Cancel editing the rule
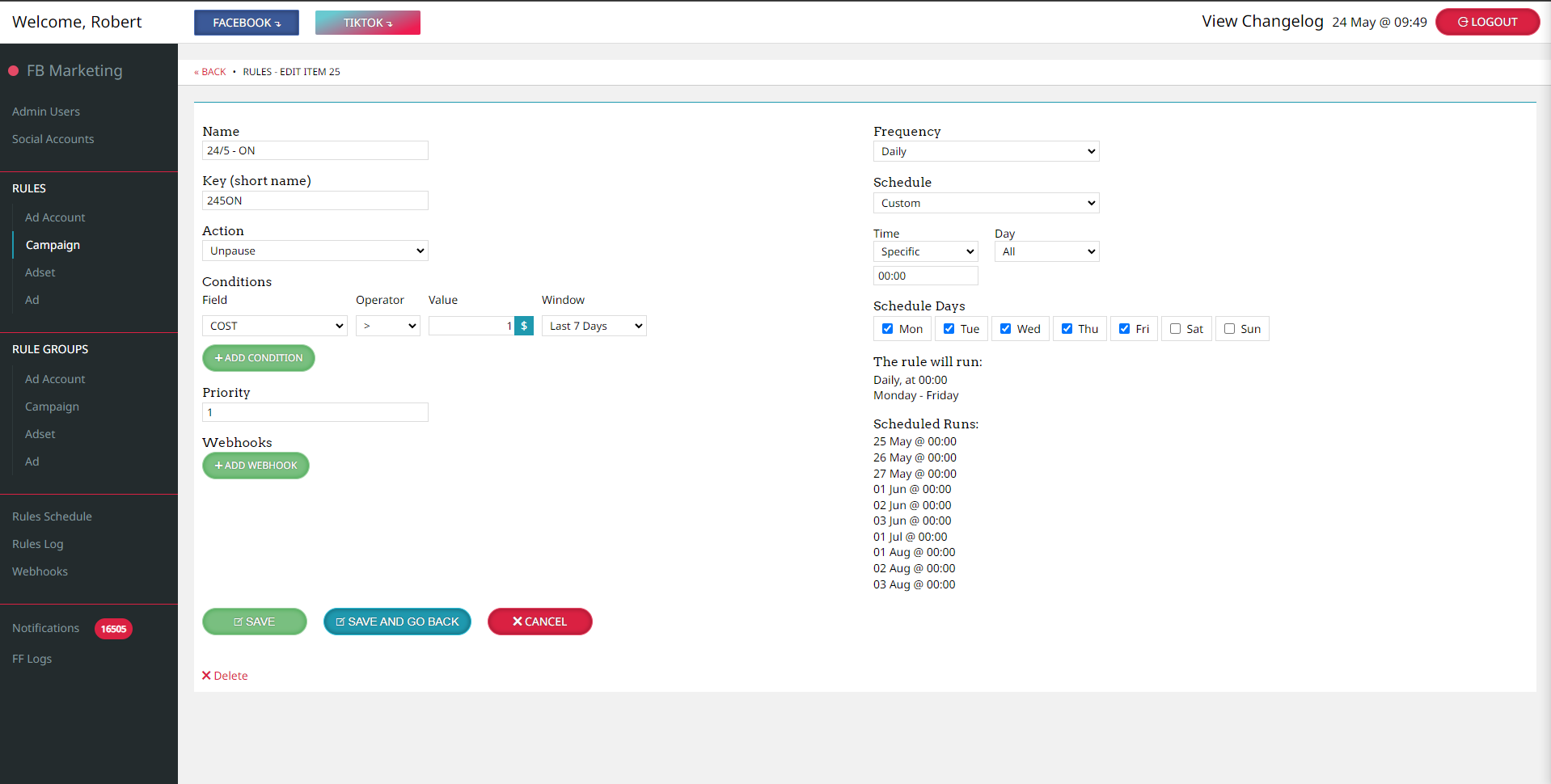Image resolution: width=1551 pixels, height=784 pixels. (539, 622)
